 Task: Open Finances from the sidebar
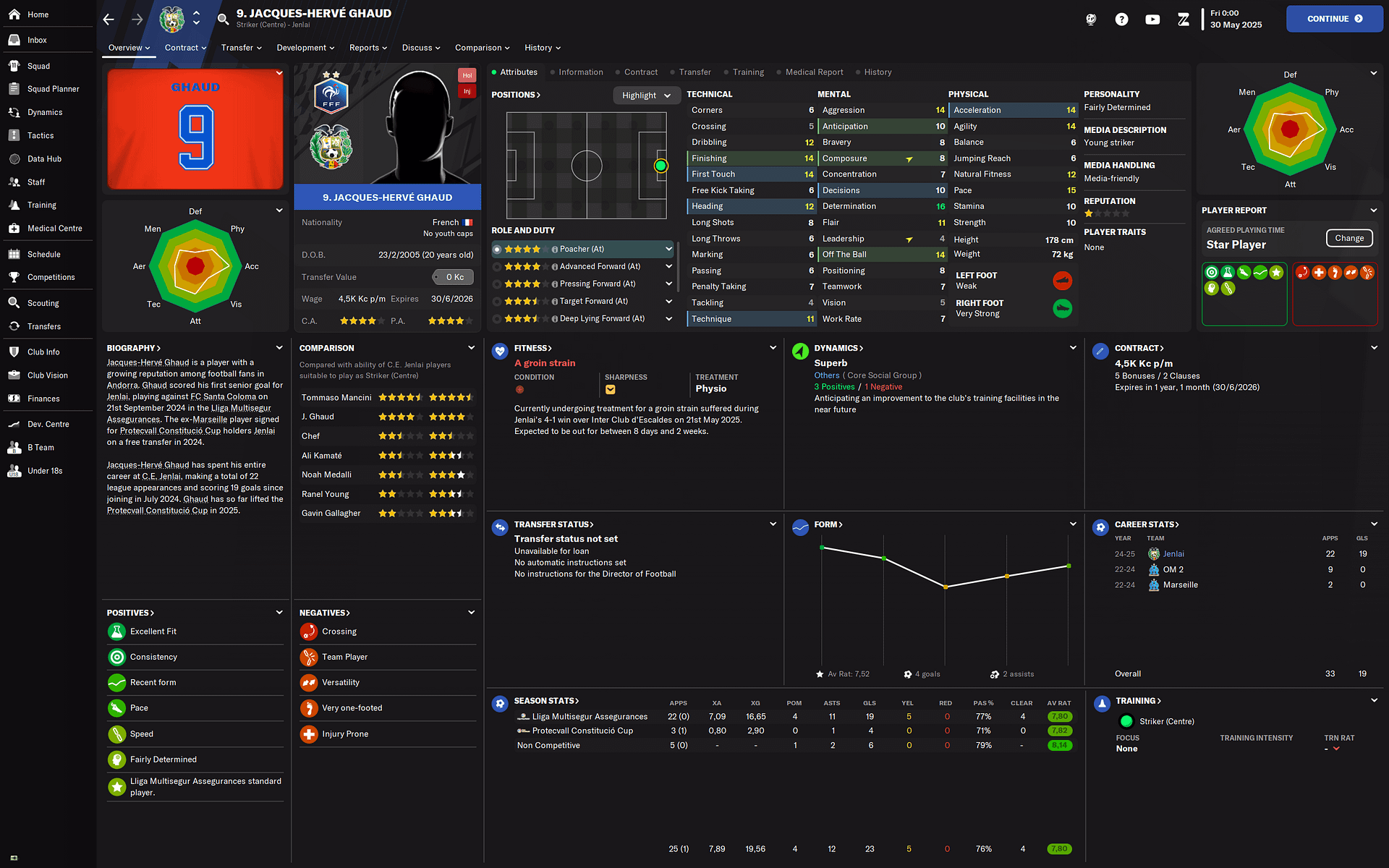[43, 399]
